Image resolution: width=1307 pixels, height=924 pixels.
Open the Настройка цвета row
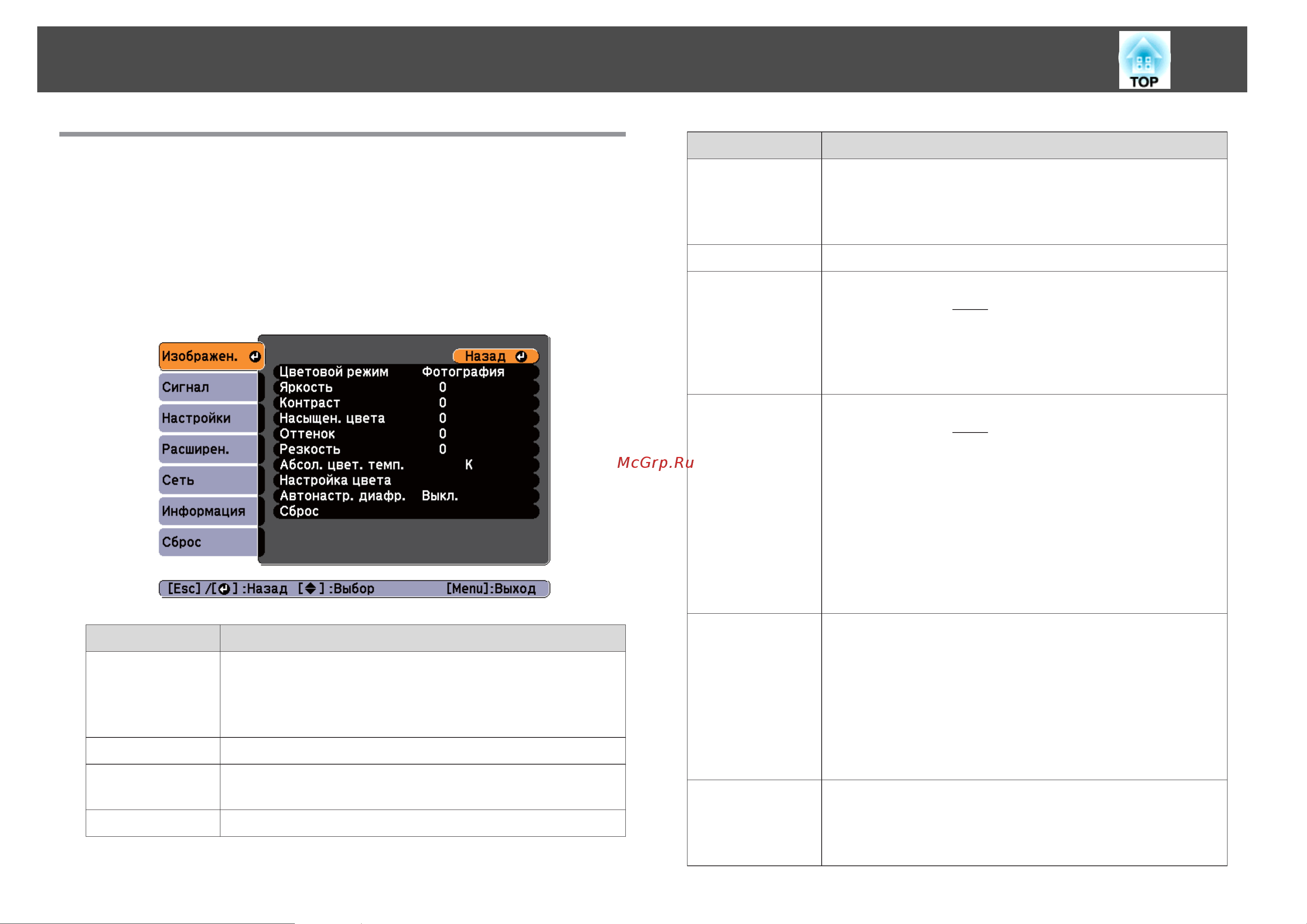click(406, 480)
